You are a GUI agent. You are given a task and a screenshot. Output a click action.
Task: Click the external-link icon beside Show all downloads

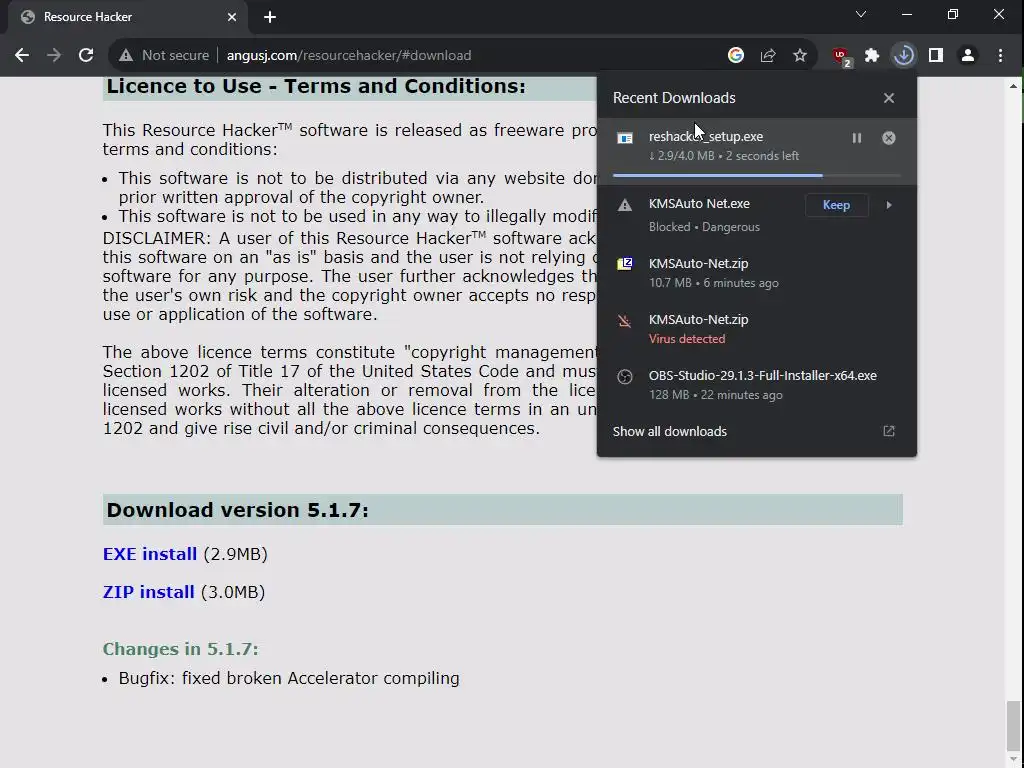pyautogui.click(x=889, y=431)
